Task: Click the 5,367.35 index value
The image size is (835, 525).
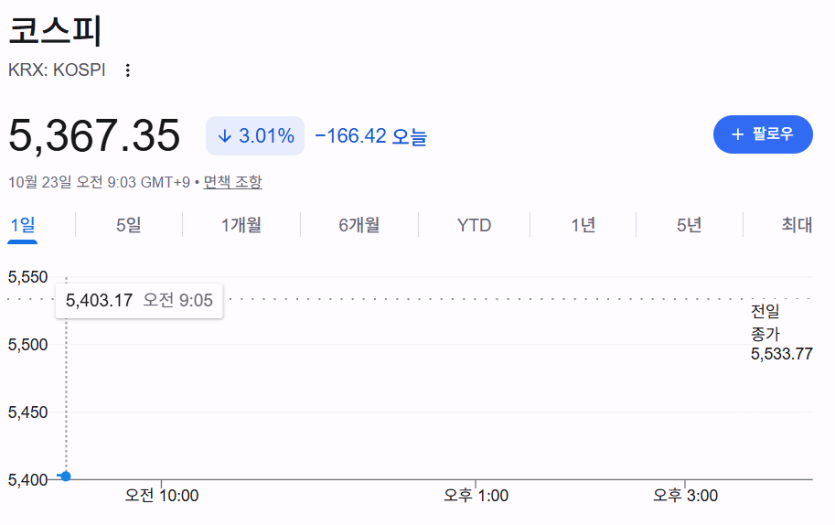Action: point(94,136)
